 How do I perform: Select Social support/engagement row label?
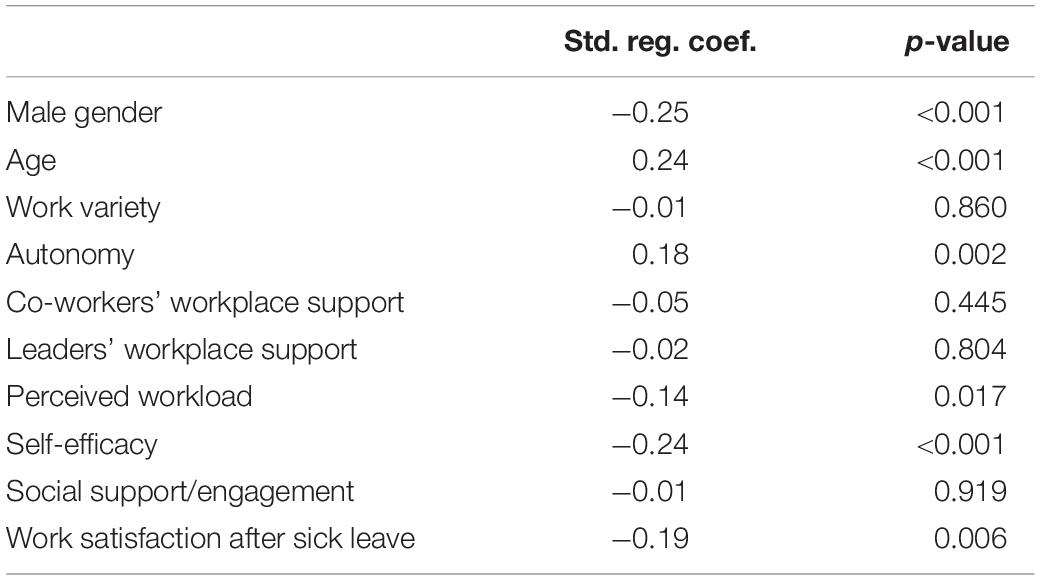(x=180, y=492)
